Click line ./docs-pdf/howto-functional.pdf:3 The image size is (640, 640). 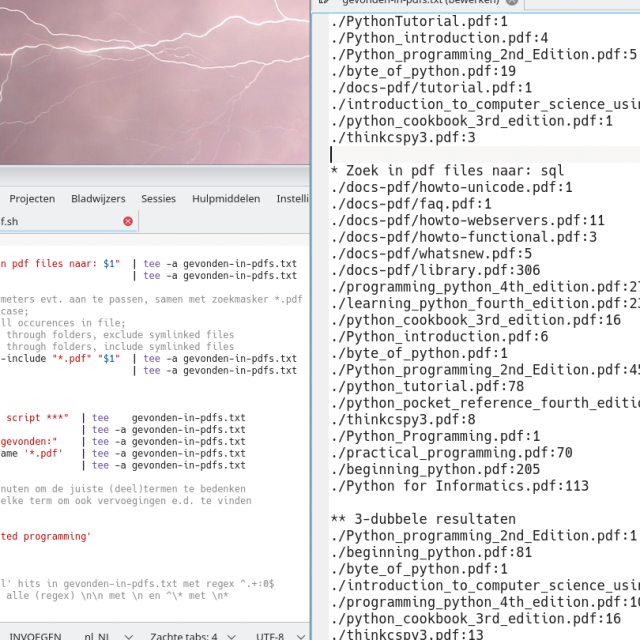(x=464, y=237)
